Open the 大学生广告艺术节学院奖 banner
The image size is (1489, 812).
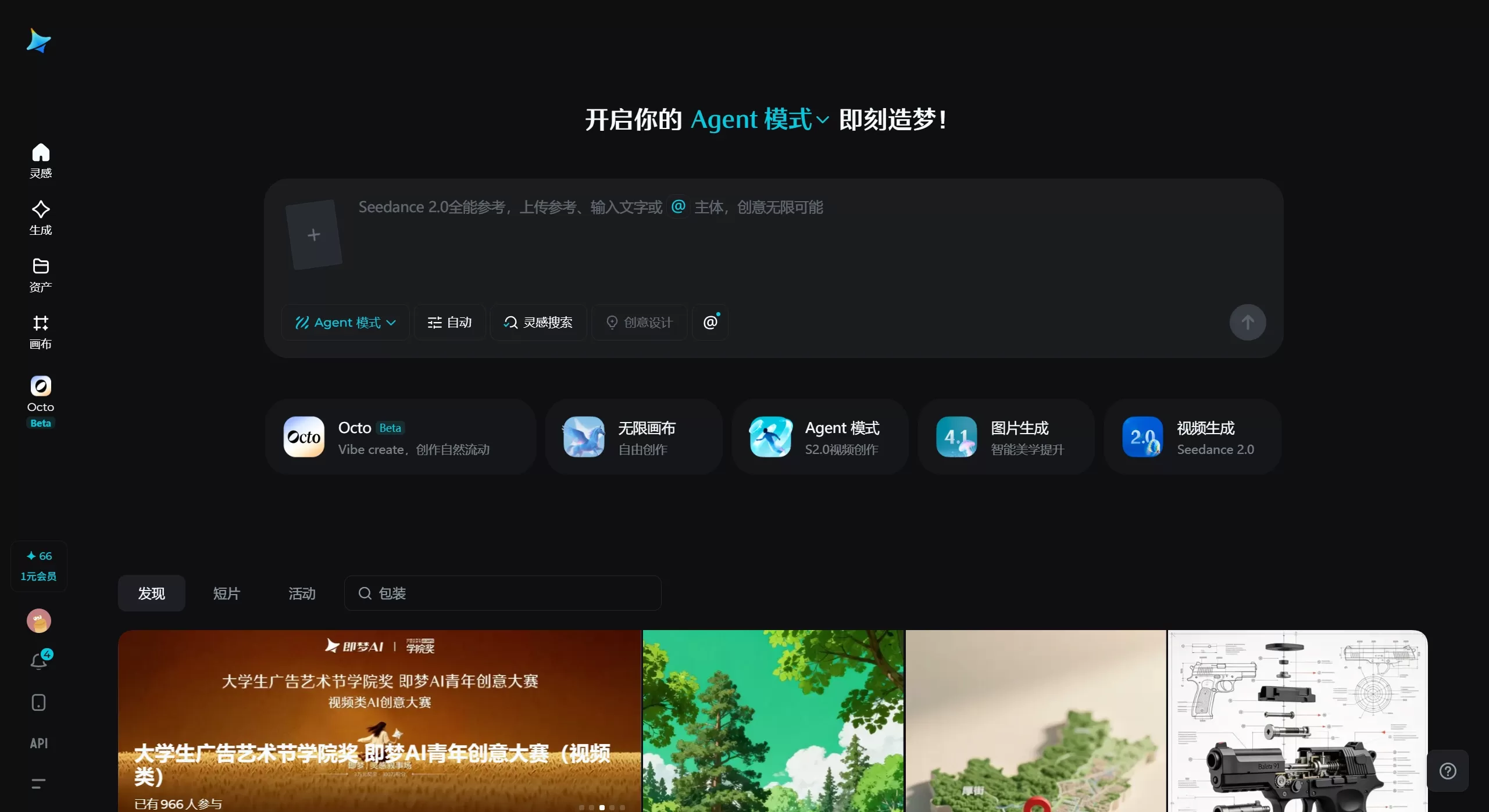point(380,721)
